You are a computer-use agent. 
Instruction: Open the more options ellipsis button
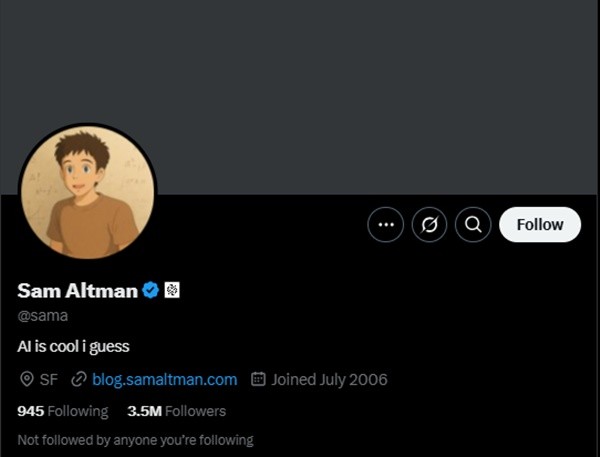click(385, 225)
